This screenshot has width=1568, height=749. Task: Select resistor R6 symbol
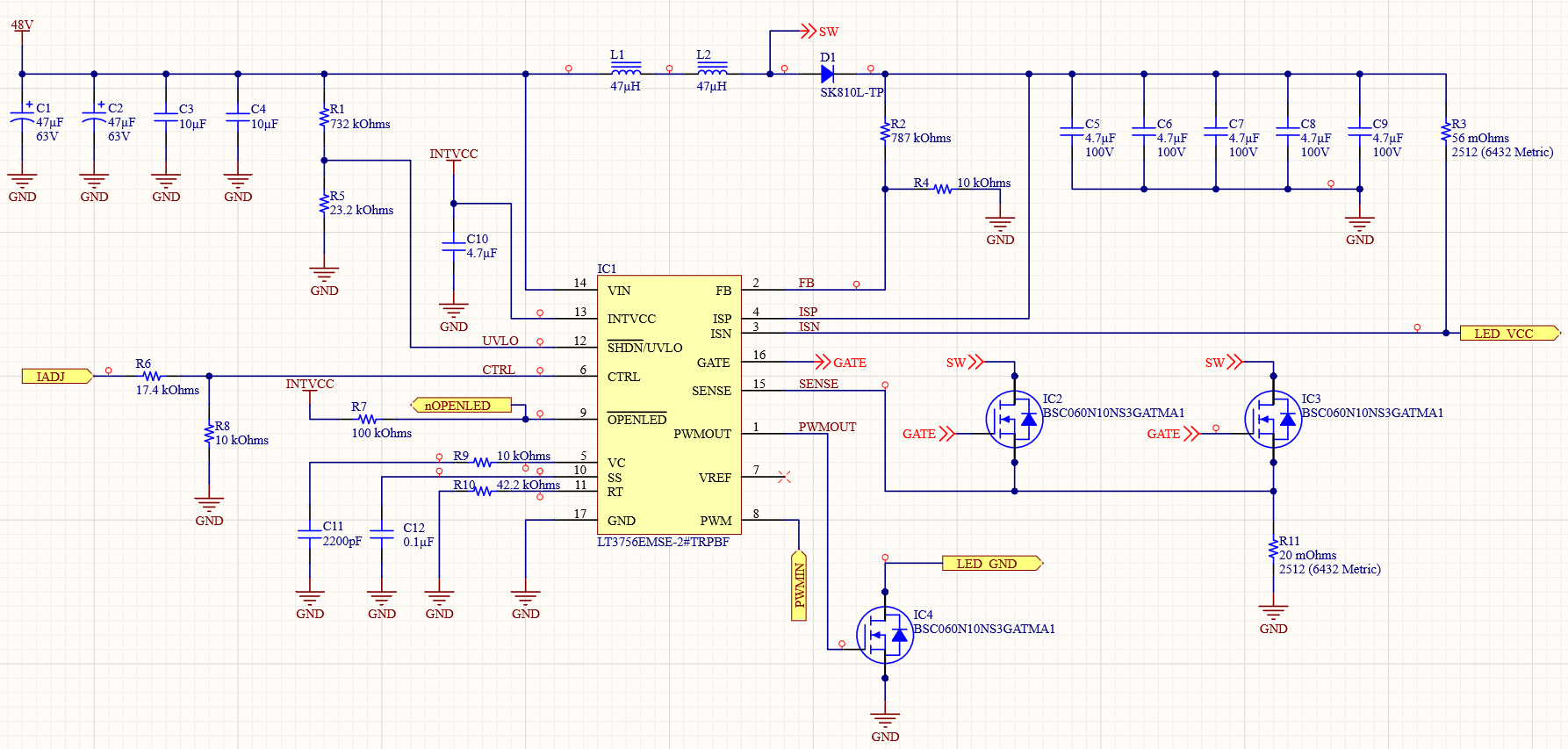click(151, 377)
